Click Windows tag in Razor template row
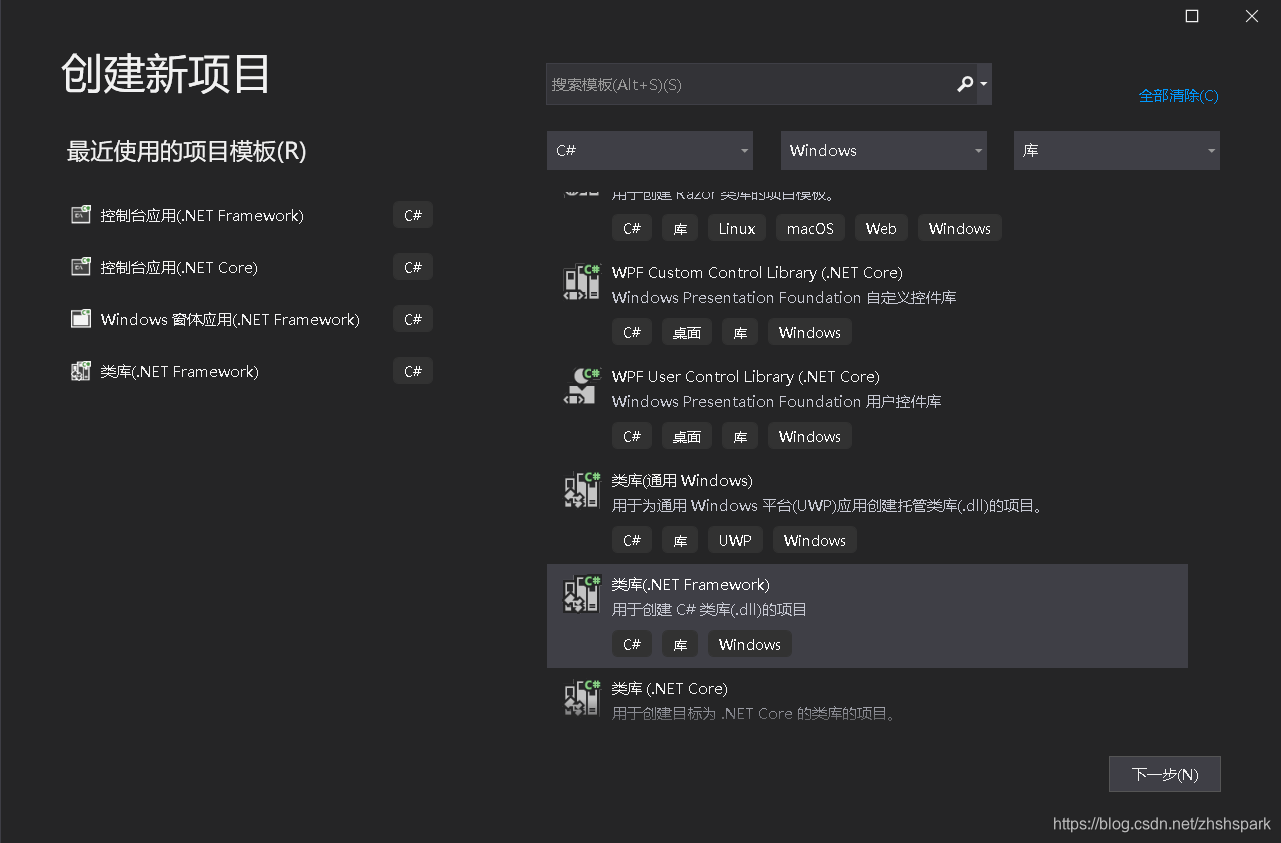1281x843 pixels. tap(960, 228)
